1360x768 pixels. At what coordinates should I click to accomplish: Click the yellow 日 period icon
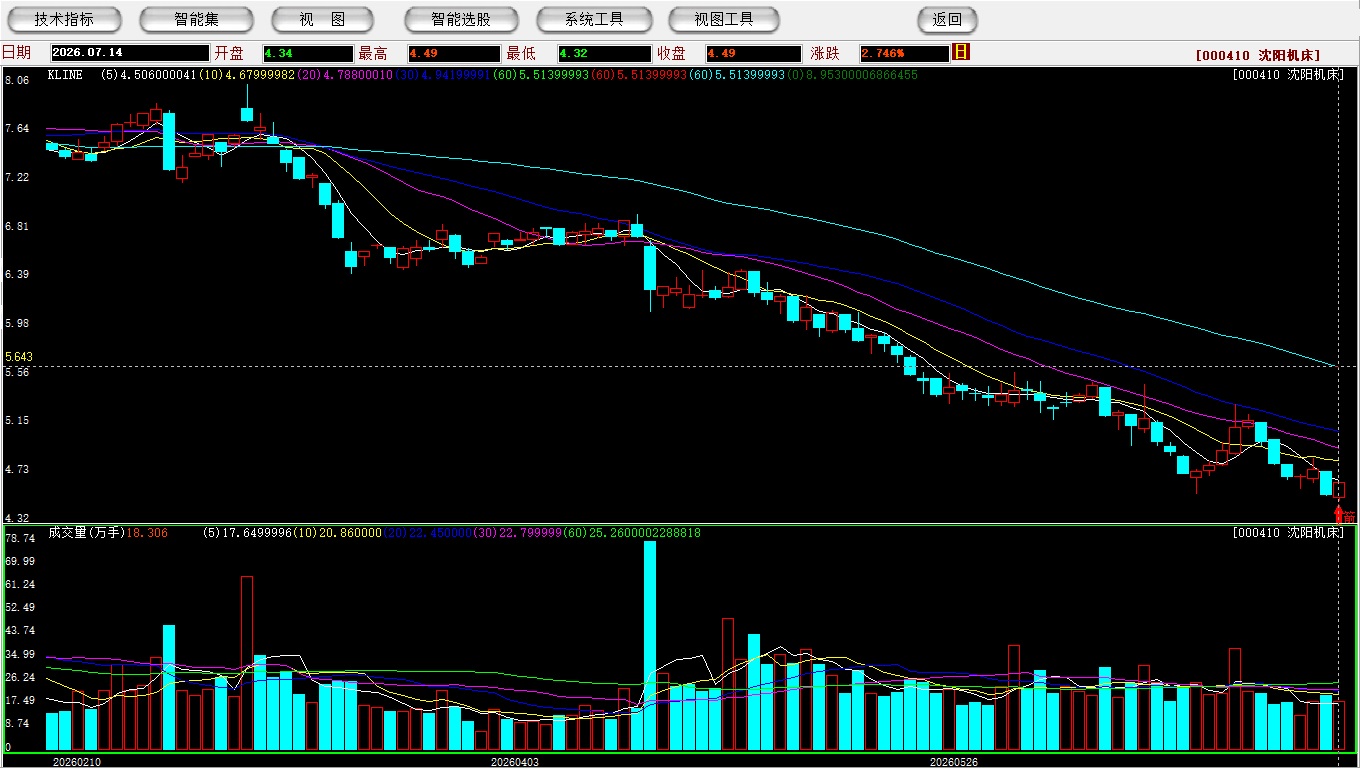click(961, 52)
